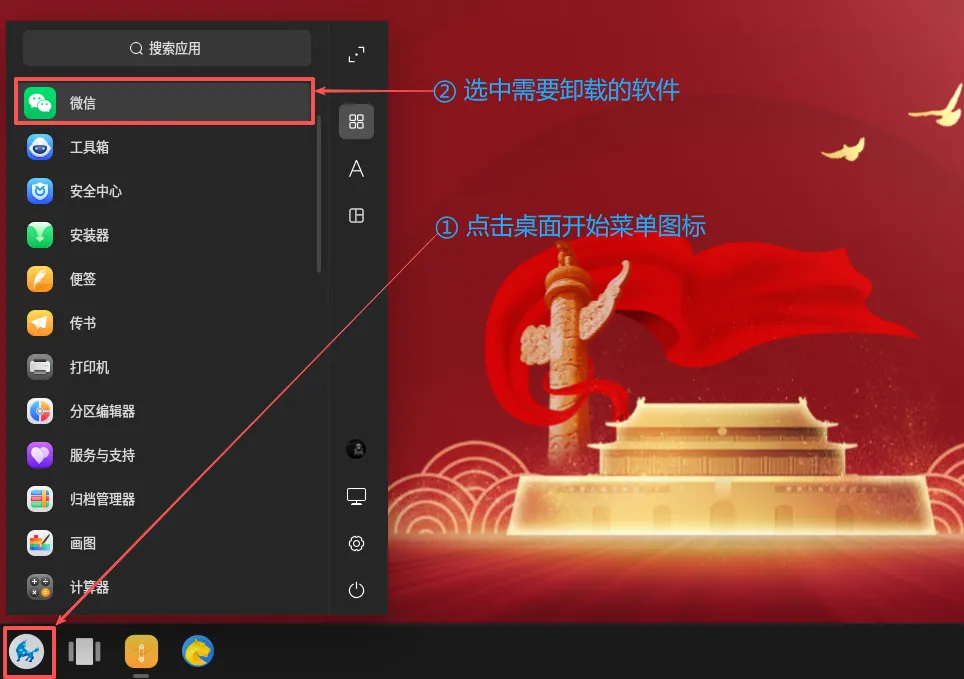The width and height of the screenshot is (964, 679).
Task: Launch the 分区编辑器 icon
Action: pos(40,411)
